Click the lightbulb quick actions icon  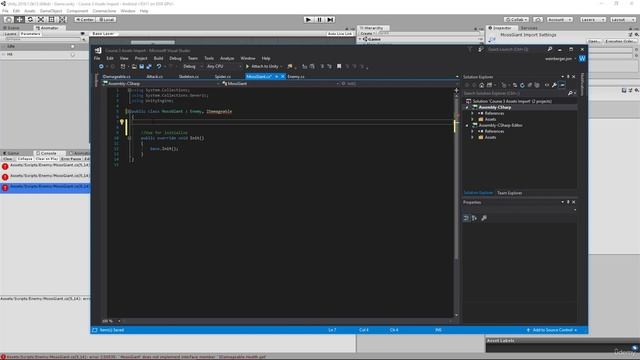click(122, 122)
